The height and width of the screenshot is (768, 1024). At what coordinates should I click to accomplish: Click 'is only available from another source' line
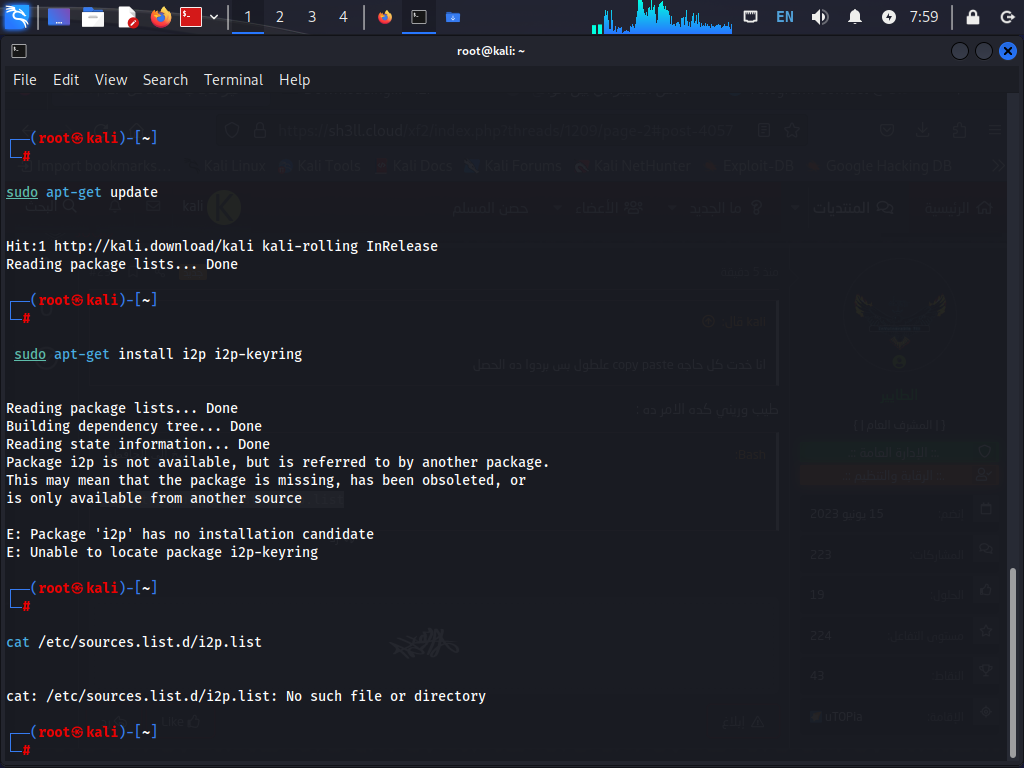click(154, 498)
